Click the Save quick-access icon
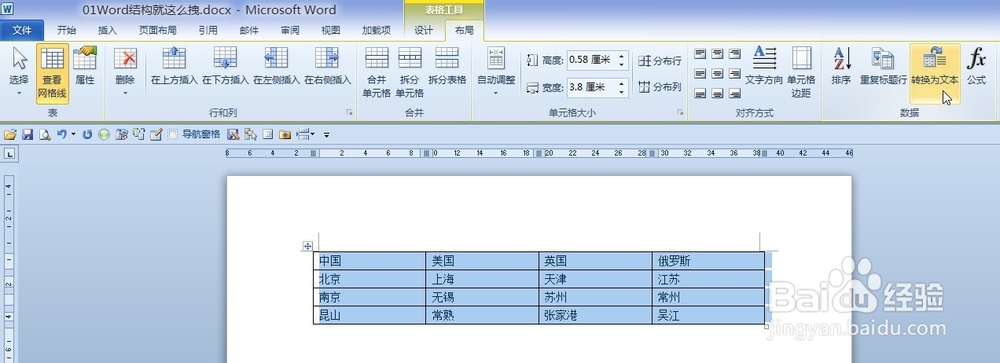Screen dimensions: 1000x363 click(27, 135)
